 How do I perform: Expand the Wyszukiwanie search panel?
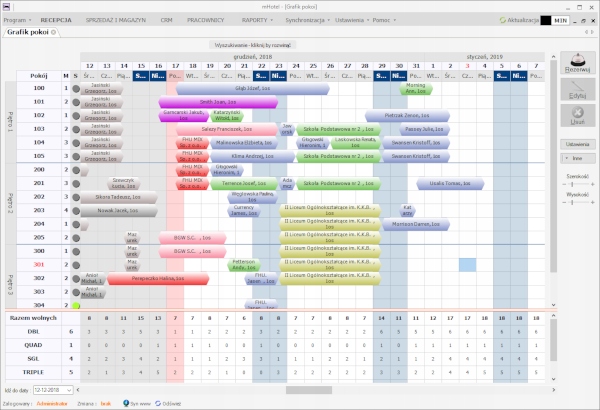[x=253, y=45]
